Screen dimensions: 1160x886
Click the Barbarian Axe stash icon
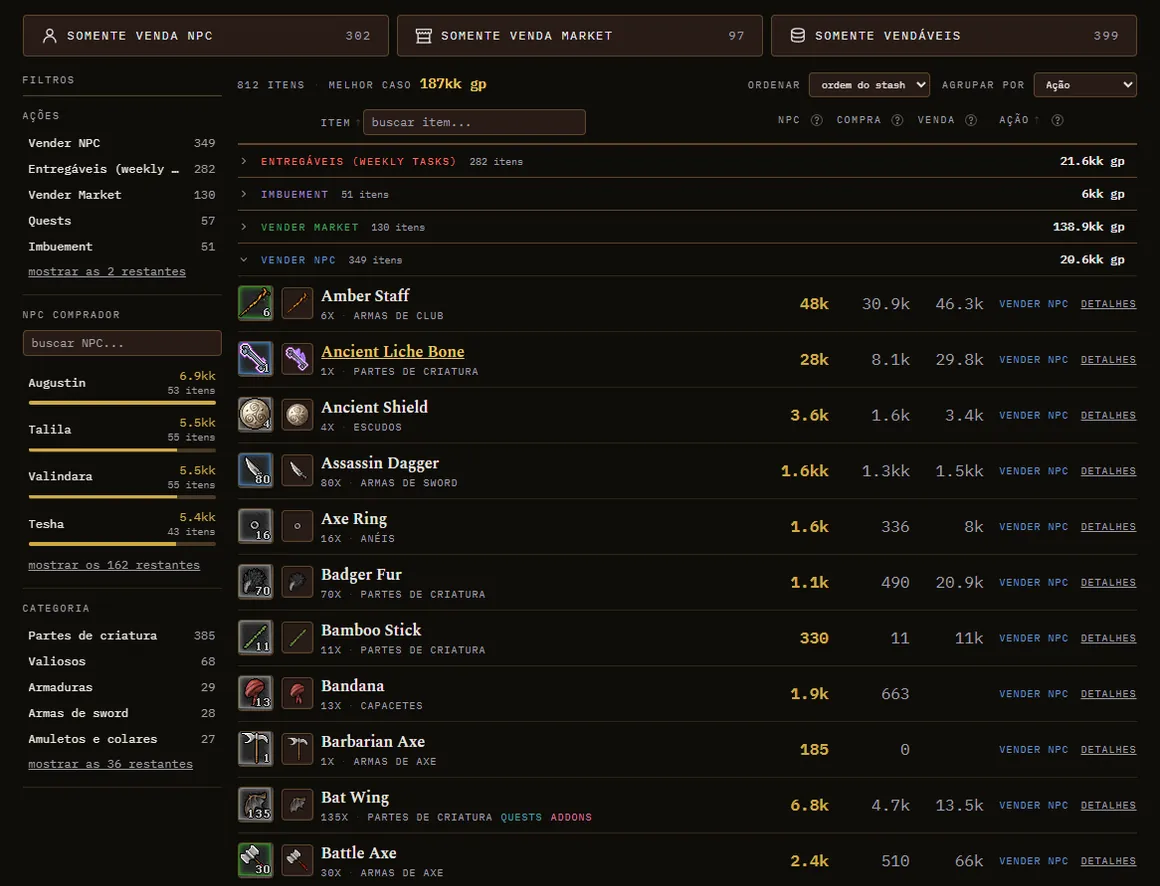(x=255, y=749)
